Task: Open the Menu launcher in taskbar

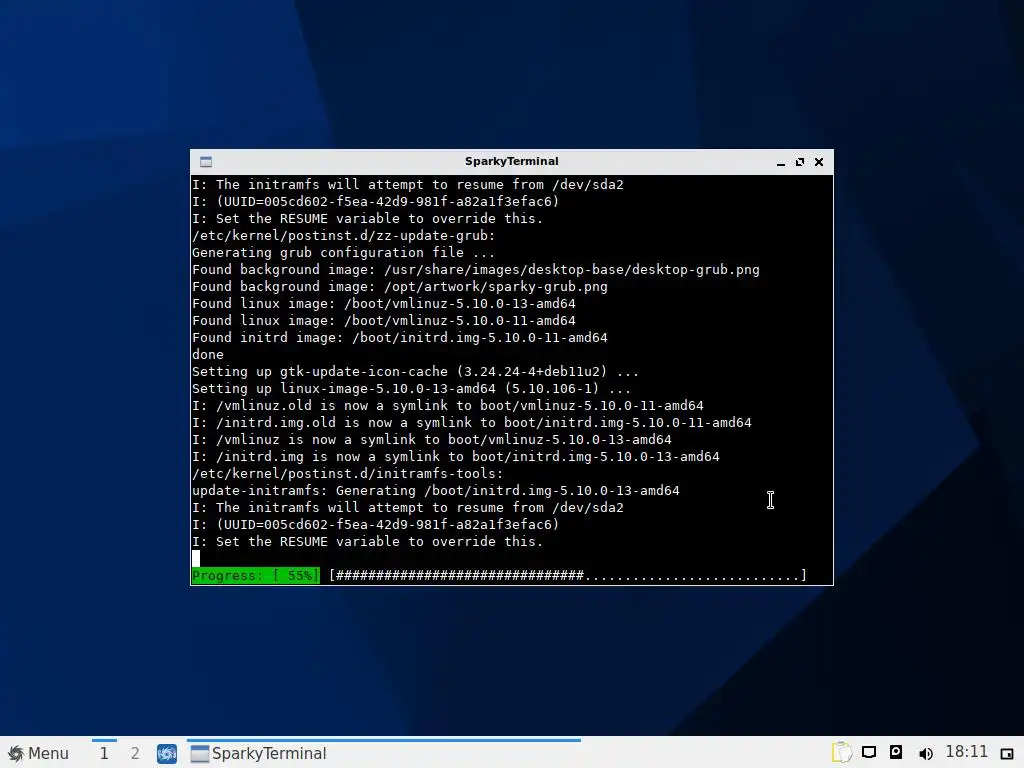Action: coord(38,753)
